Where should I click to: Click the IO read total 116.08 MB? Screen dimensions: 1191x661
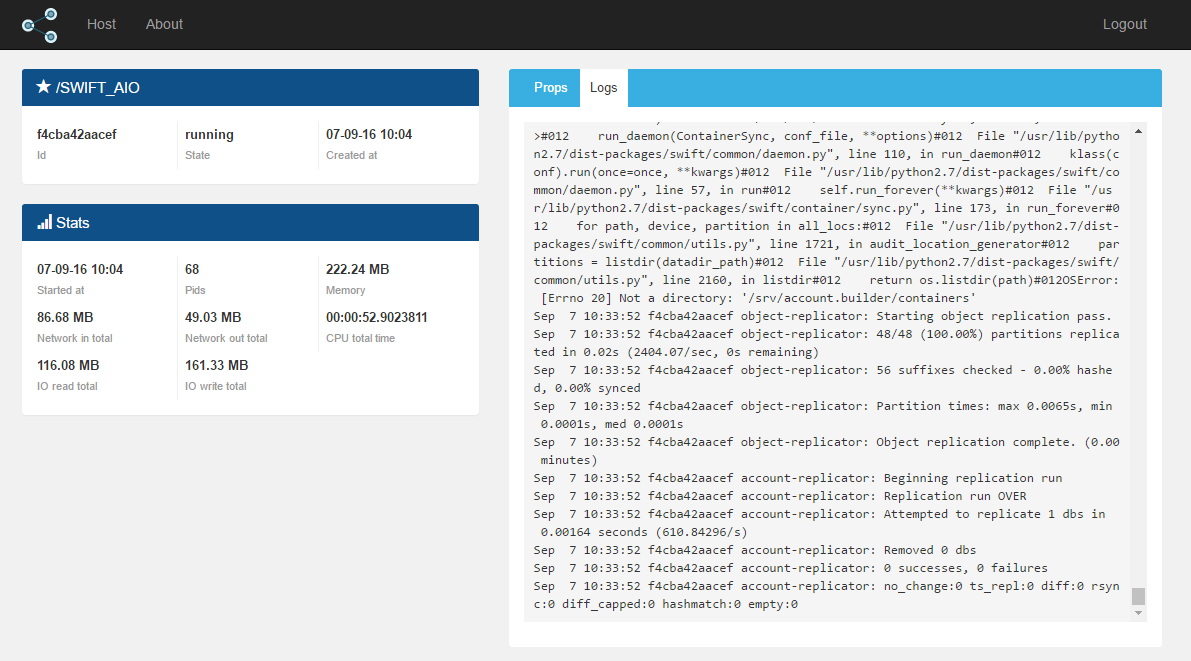click(68, 365)
